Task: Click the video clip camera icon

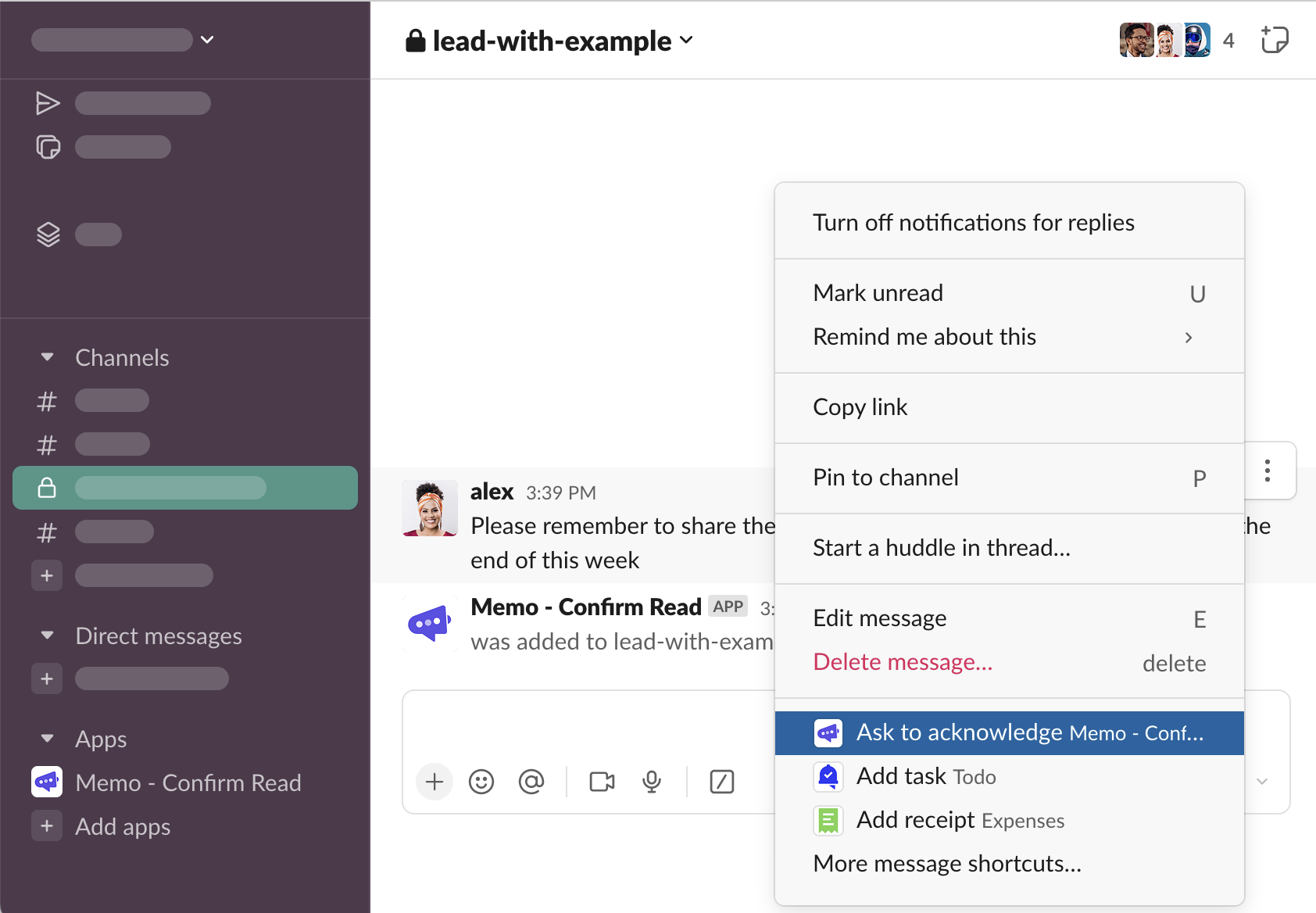Action: point(602,782)
